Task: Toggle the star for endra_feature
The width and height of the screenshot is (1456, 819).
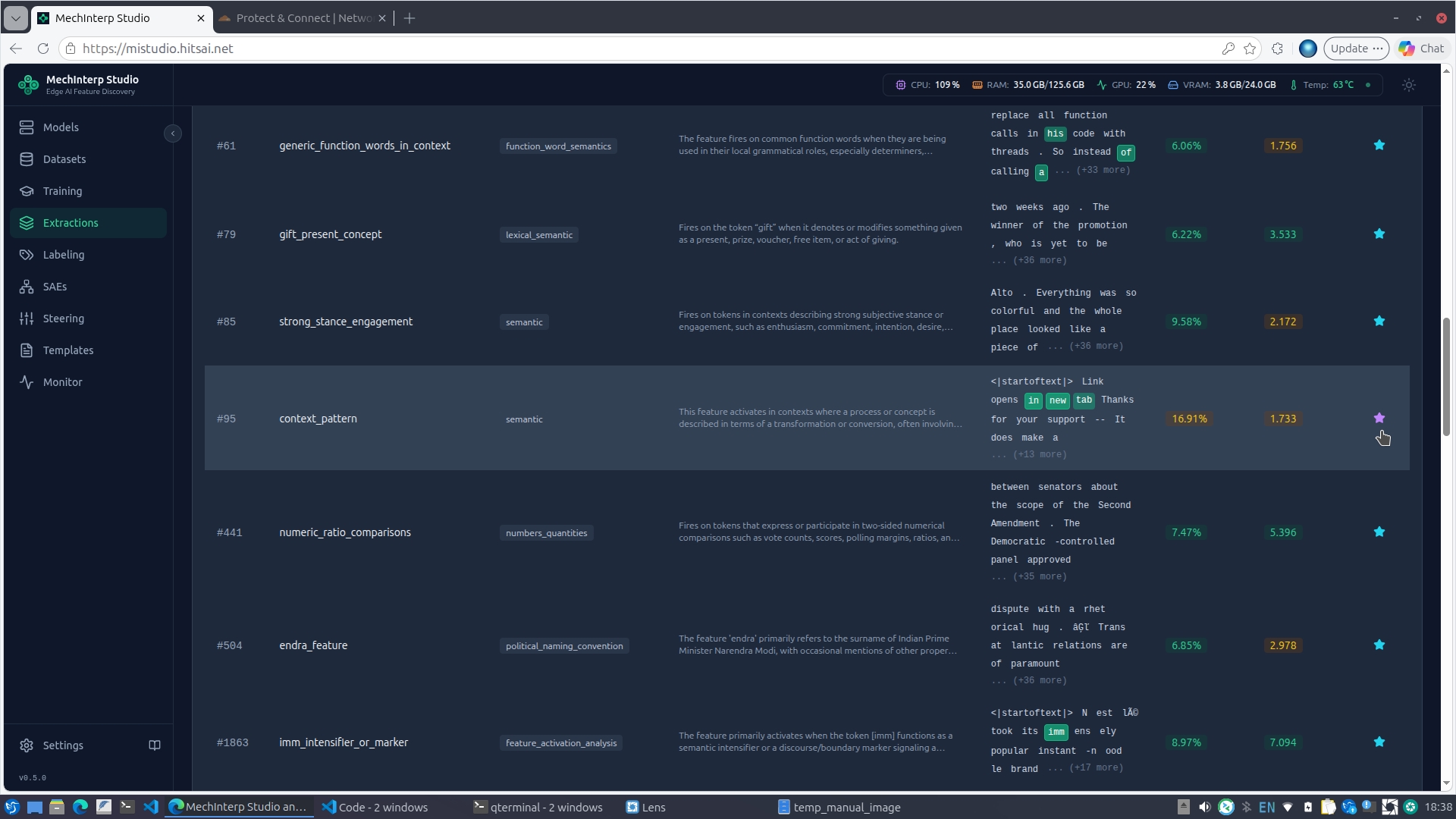Action: pos(1379,645)
